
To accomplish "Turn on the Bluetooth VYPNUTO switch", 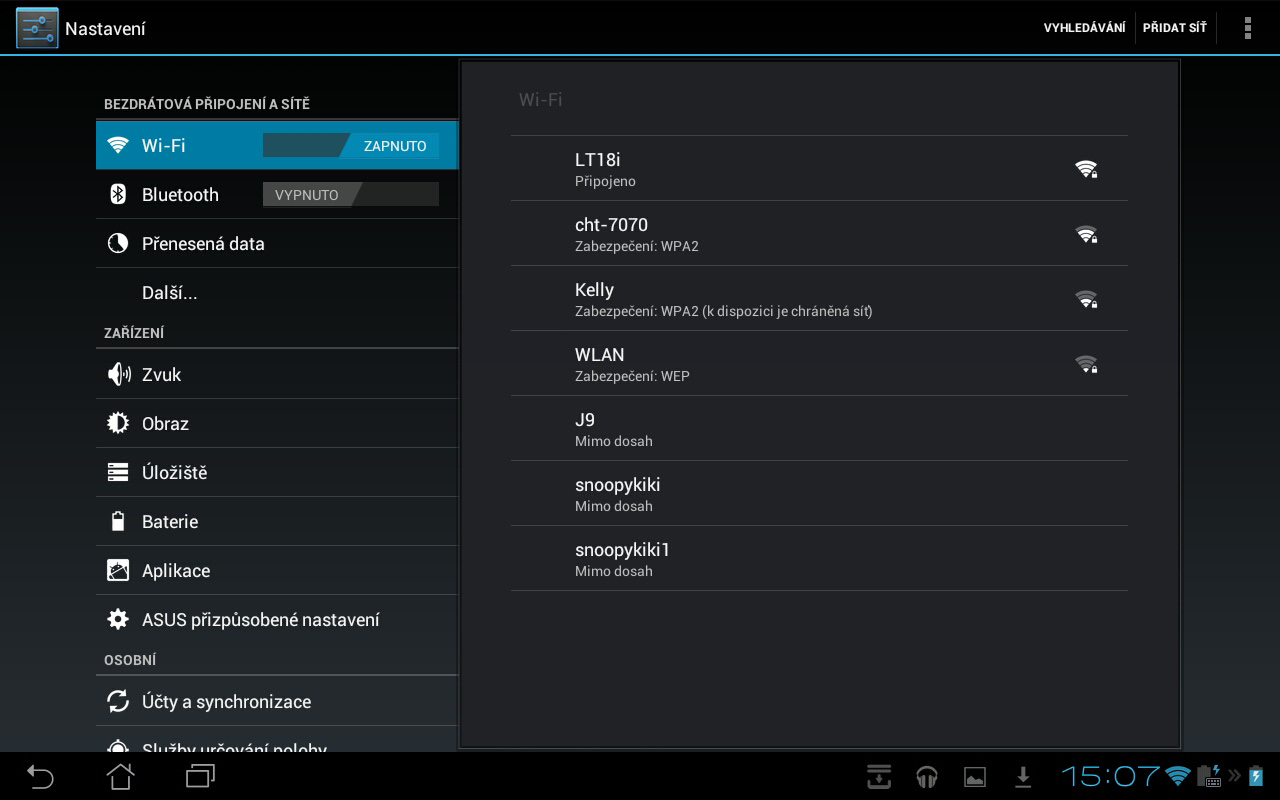I will pos(351,194).
